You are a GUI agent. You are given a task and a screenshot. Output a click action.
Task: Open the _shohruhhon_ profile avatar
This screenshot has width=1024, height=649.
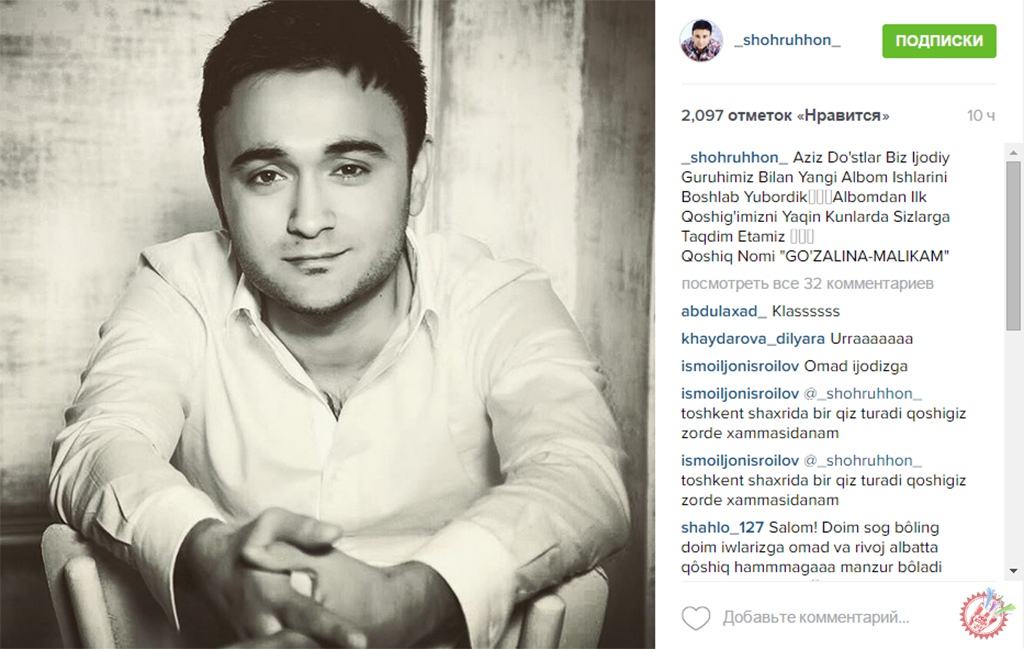point(701,40)
